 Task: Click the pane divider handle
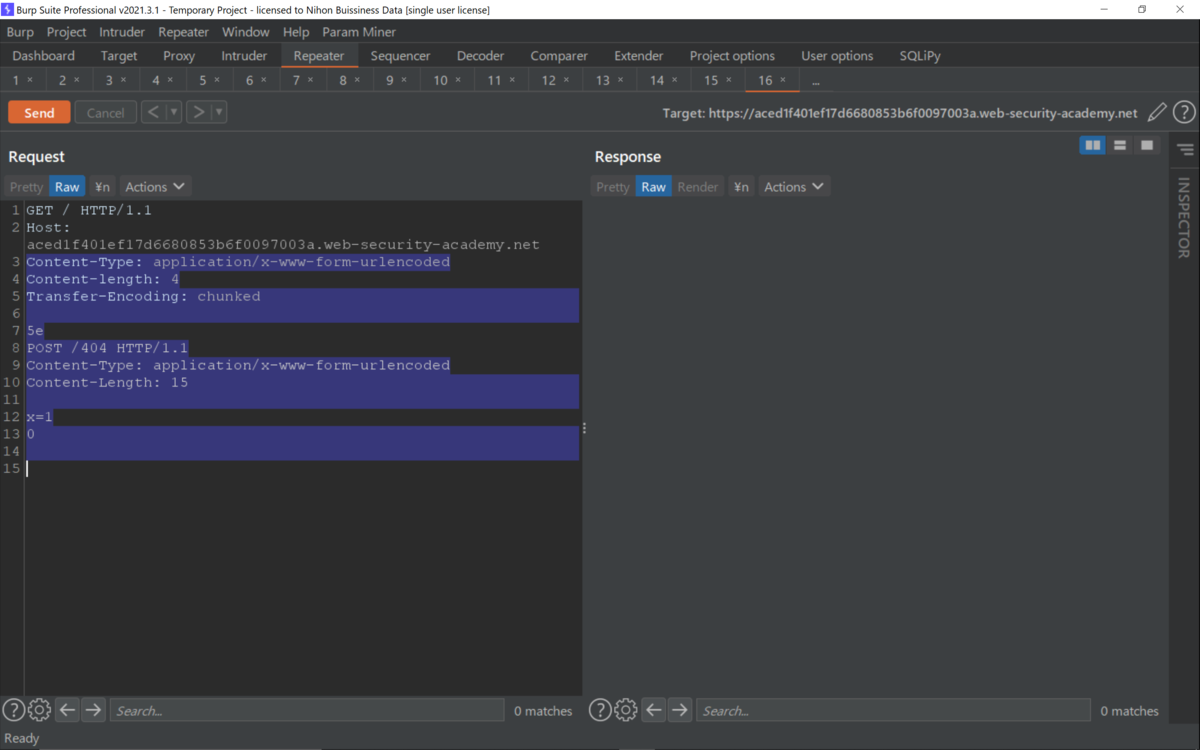click(x=584, y=428)
